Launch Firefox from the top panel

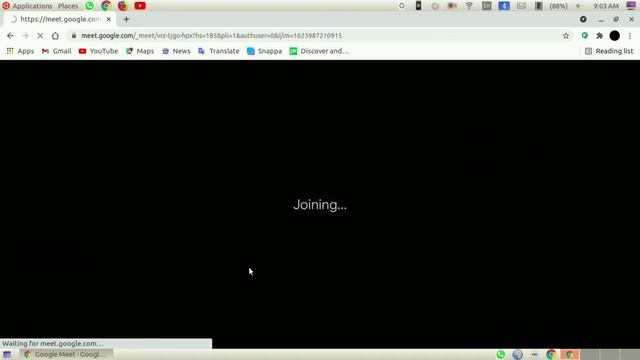pos(123,6)
